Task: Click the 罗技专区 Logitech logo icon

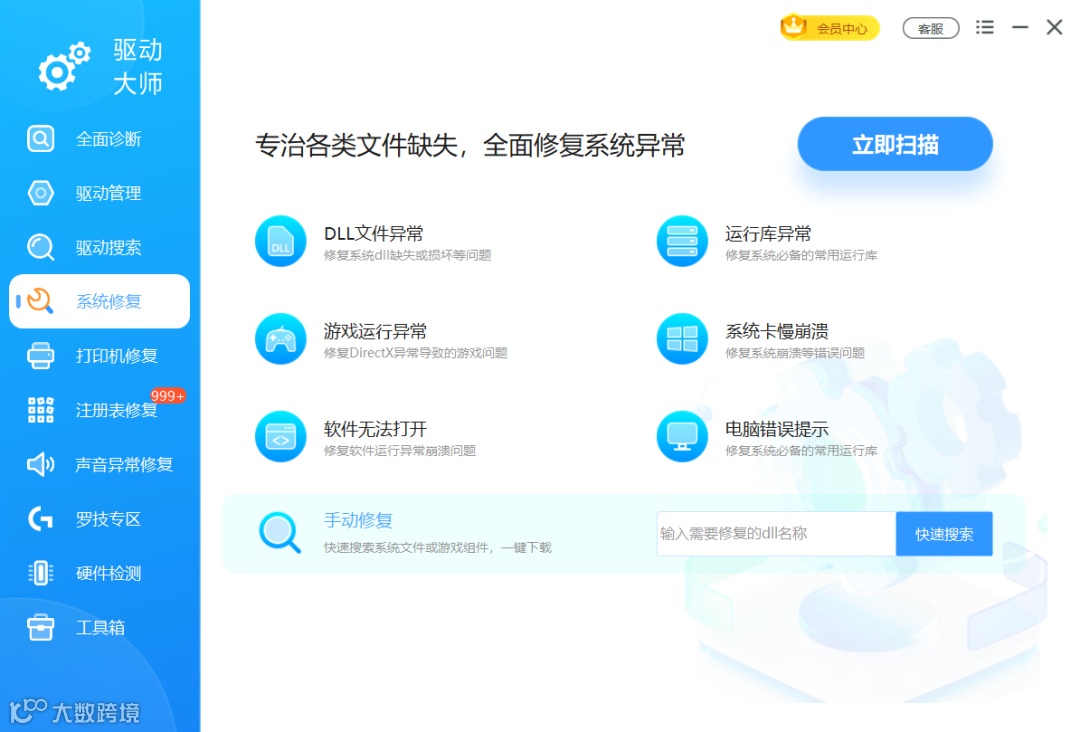Action: 41,519
